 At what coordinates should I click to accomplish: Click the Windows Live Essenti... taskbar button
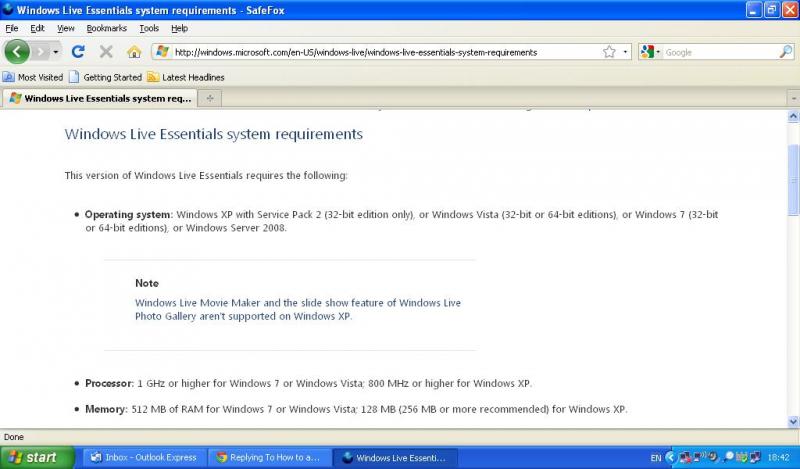coord(395,457)
